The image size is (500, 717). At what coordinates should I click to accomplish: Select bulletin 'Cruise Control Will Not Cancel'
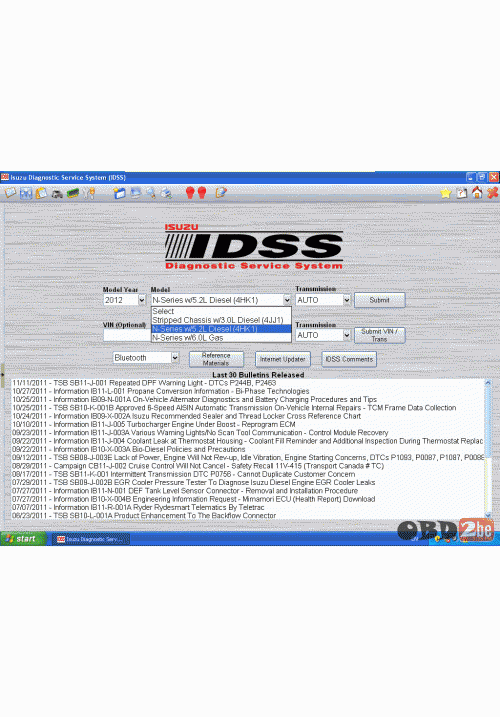coord(198,466)
